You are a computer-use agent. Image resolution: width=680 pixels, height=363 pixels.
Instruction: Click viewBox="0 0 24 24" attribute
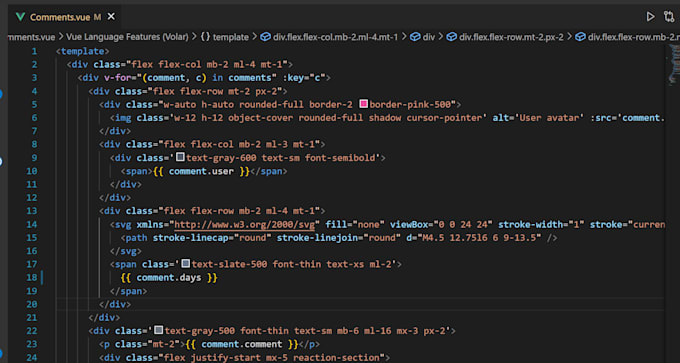coord(441,225)
